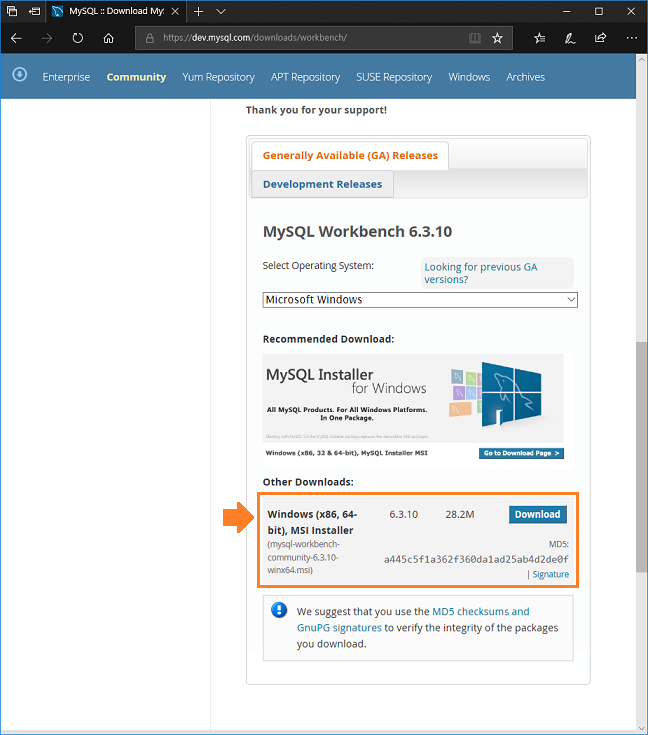Screen dimensions: 648x735
Task: Click the browser Back arrow
Action: 16,38
